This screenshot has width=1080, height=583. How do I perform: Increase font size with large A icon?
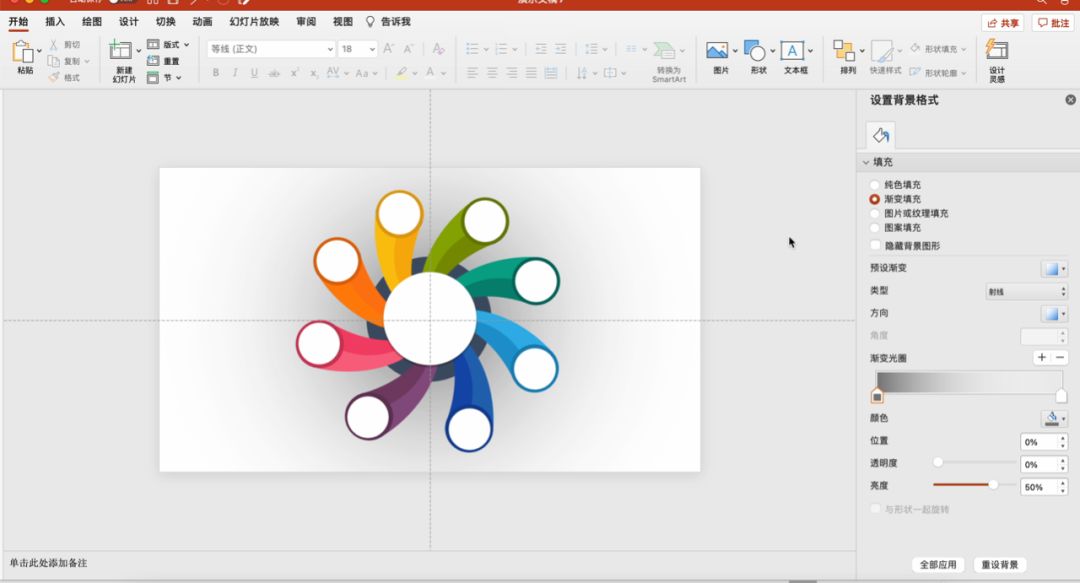click(x=388, y=48)
